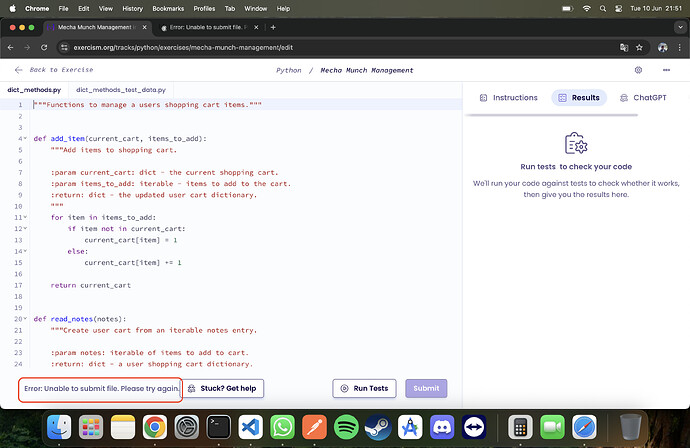Bookmark this page with star icon

click(x=639, y=48)
